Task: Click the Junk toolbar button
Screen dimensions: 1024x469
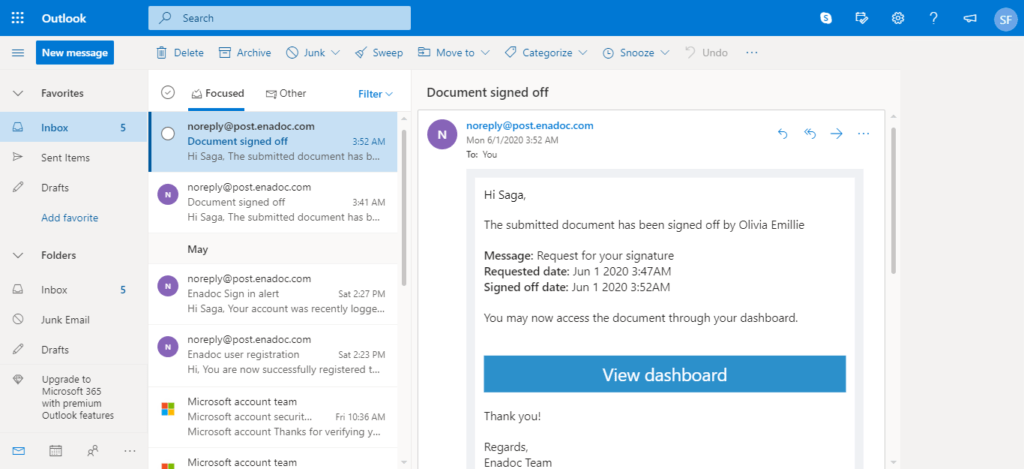Action: coord(306,53)
